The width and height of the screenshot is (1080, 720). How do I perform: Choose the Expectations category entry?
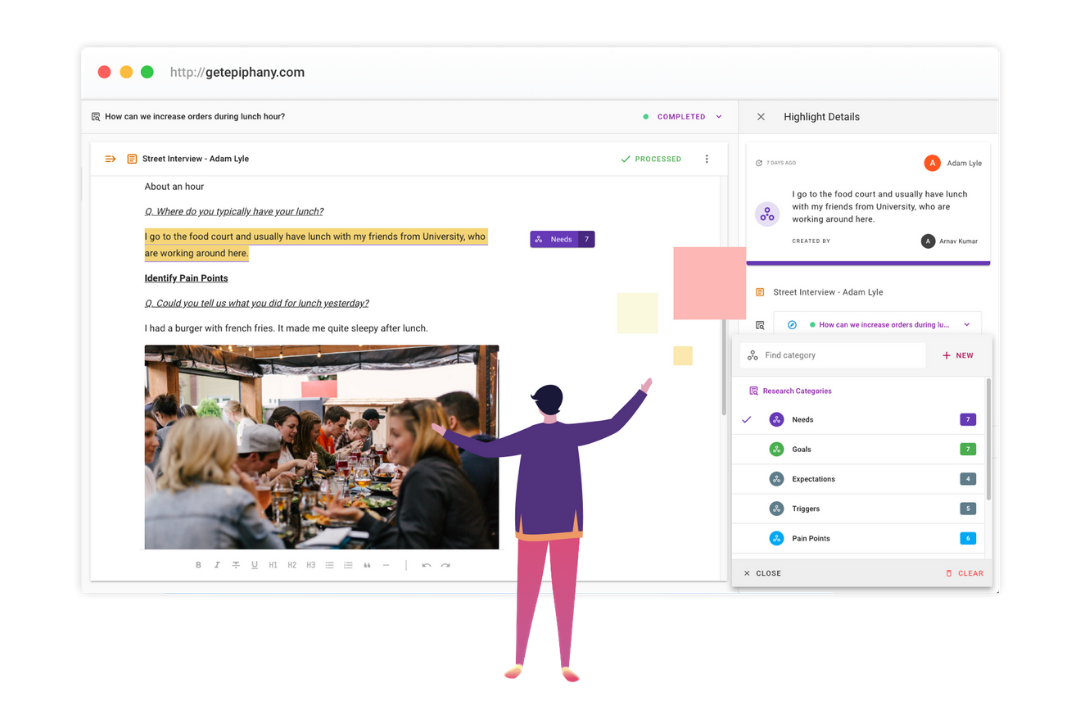(812, 479)
